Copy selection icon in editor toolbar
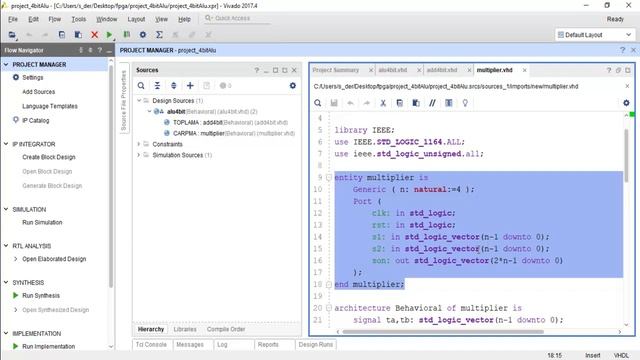The image size is (640, 360). click(x=400, y=103)
